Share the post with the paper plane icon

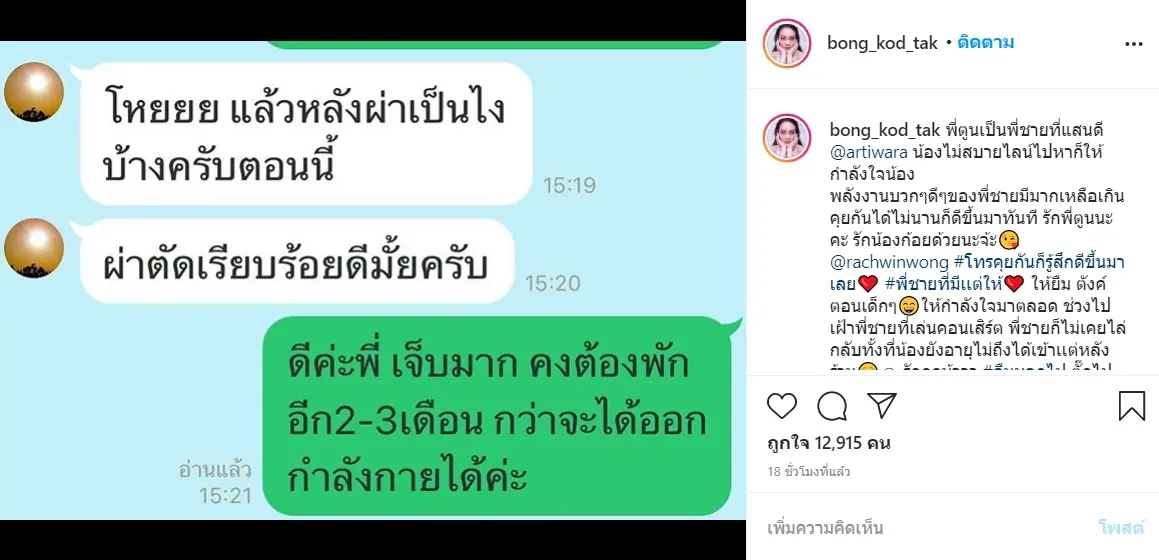tap(881, 406)
